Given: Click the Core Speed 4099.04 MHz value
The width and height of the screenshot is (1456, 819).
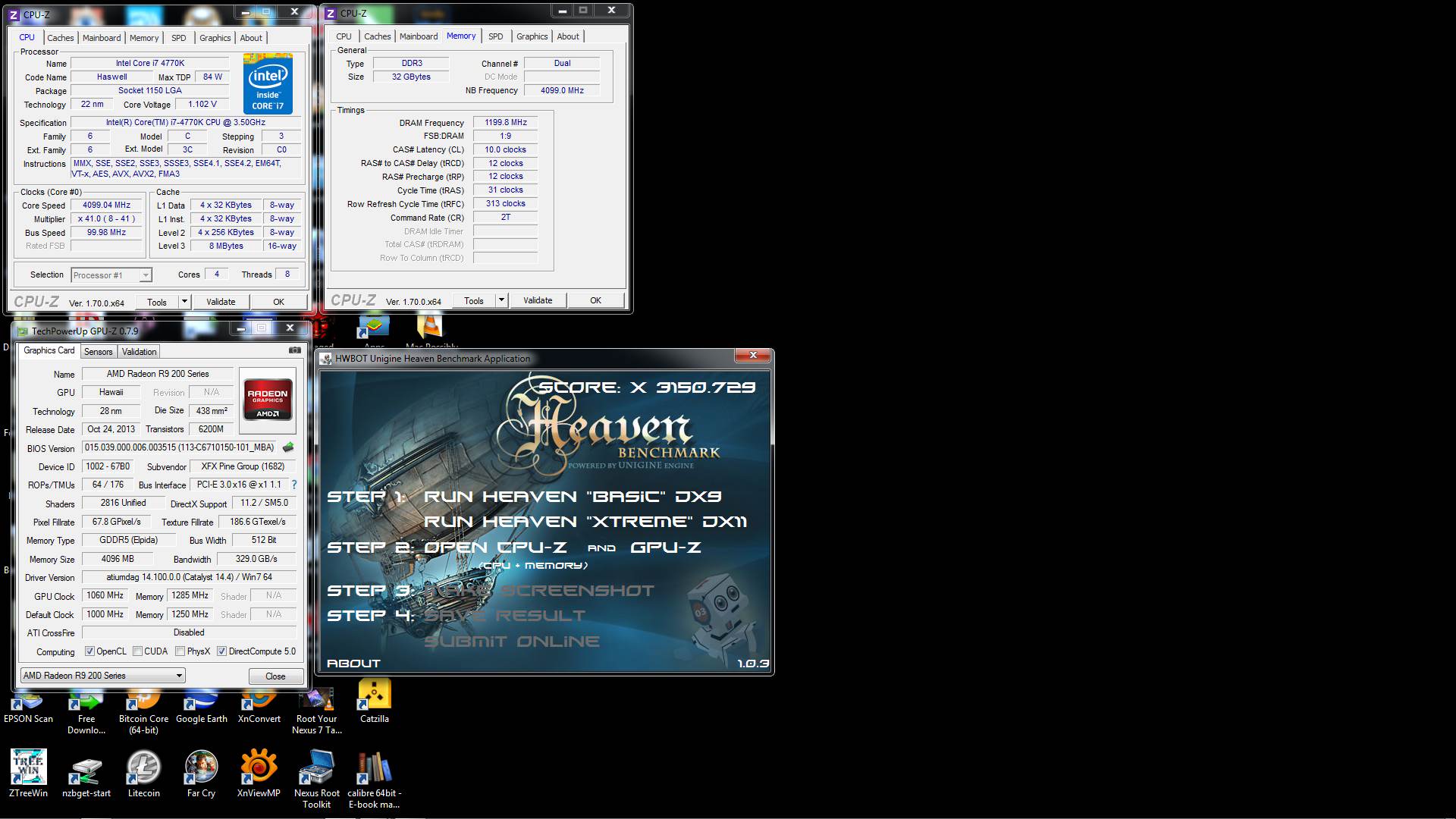Looking at the screenshot, I should coord(106,205).
